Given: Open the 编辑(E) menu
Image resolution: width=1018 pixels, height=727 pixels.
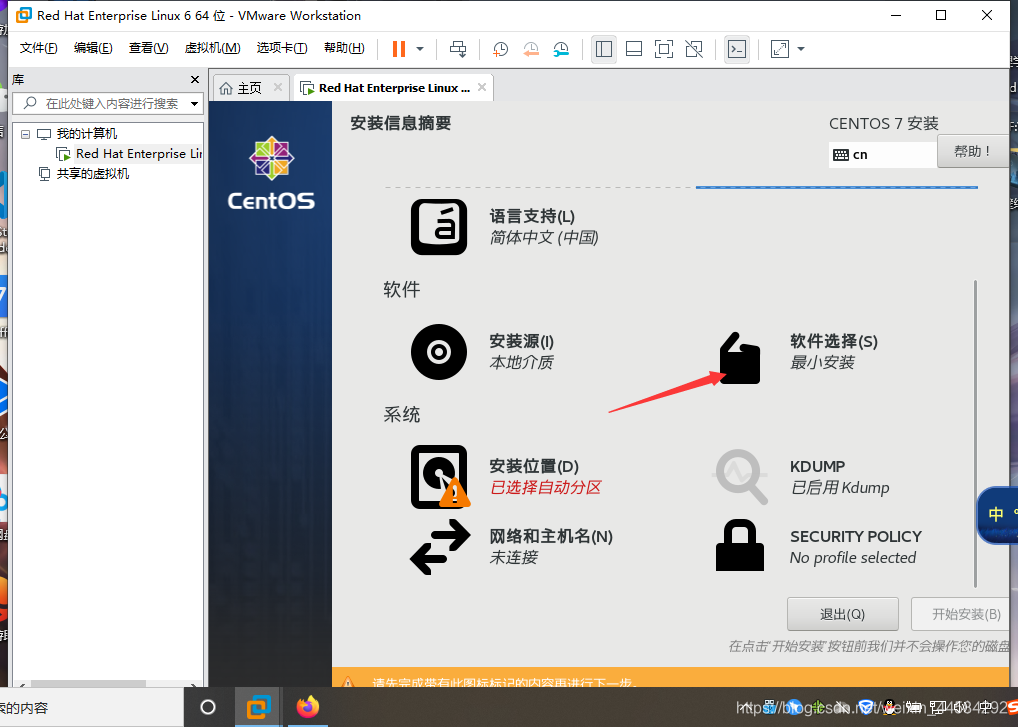Looking at the screenshot, I should pos(93,48).
